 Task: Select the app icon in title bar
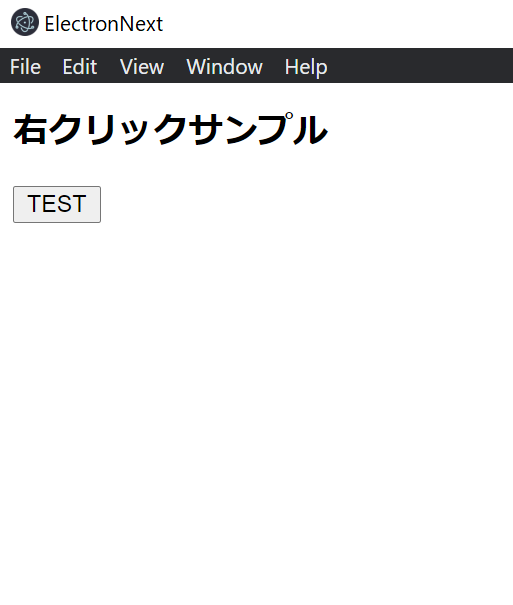[25, 22]
